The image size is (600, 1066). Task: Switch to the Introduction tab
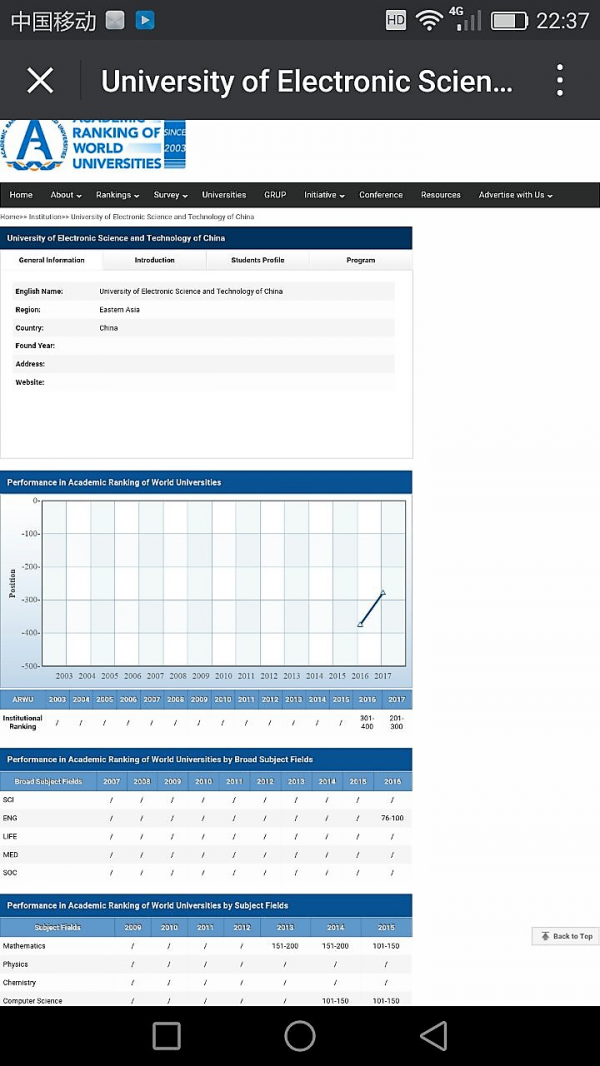[x=154, y=260]
